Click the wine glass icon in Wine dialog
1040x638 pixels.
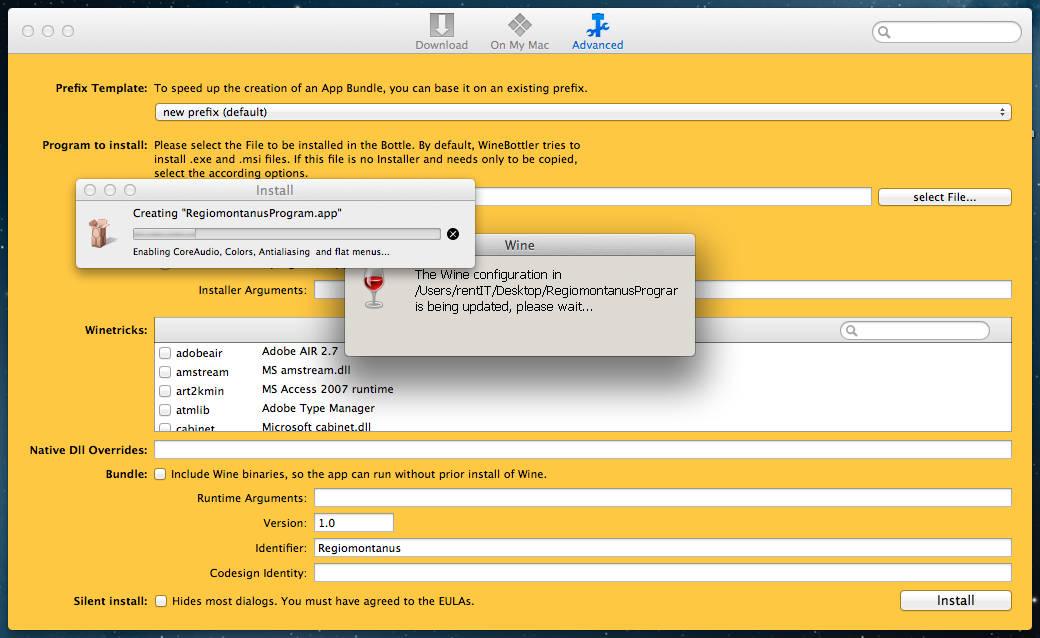click(374, 288)
